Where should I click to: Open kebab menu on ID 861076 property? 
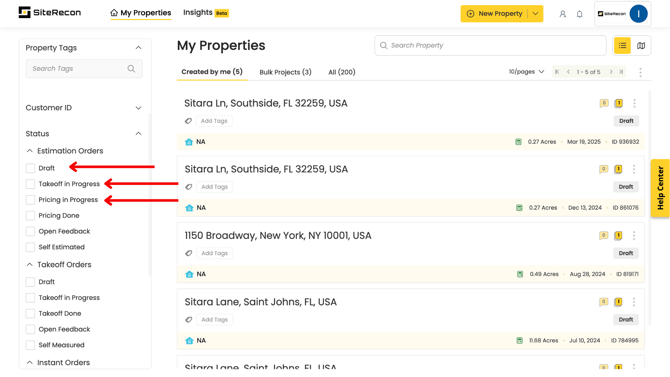[x=634, y=169]
